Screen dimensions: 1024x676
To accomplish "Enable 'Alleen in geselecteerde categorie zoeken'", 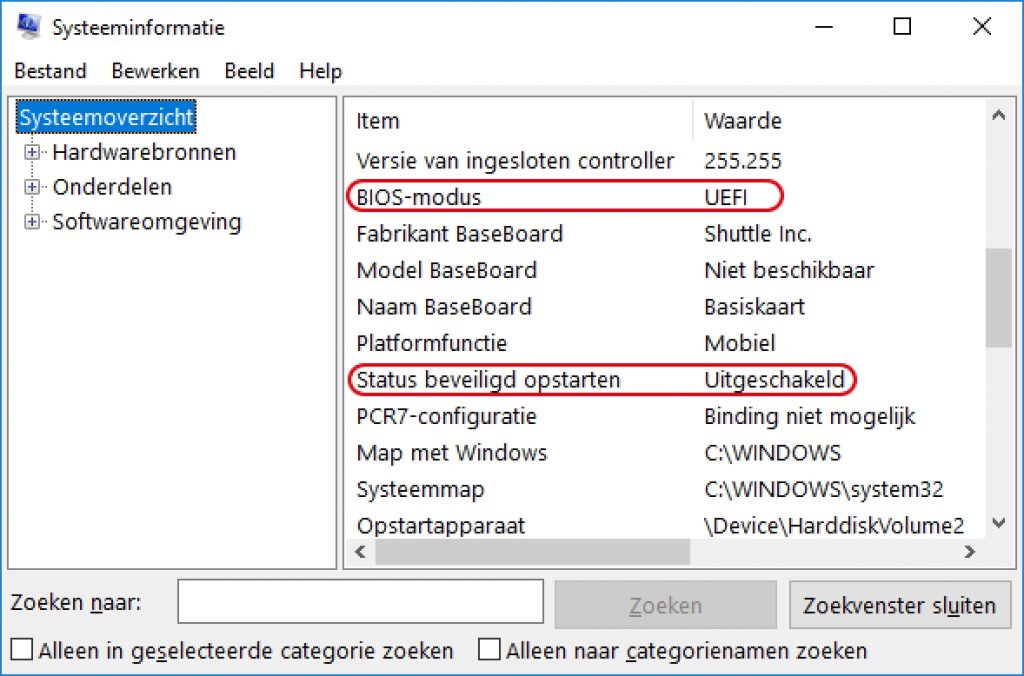I will (21, 650).
